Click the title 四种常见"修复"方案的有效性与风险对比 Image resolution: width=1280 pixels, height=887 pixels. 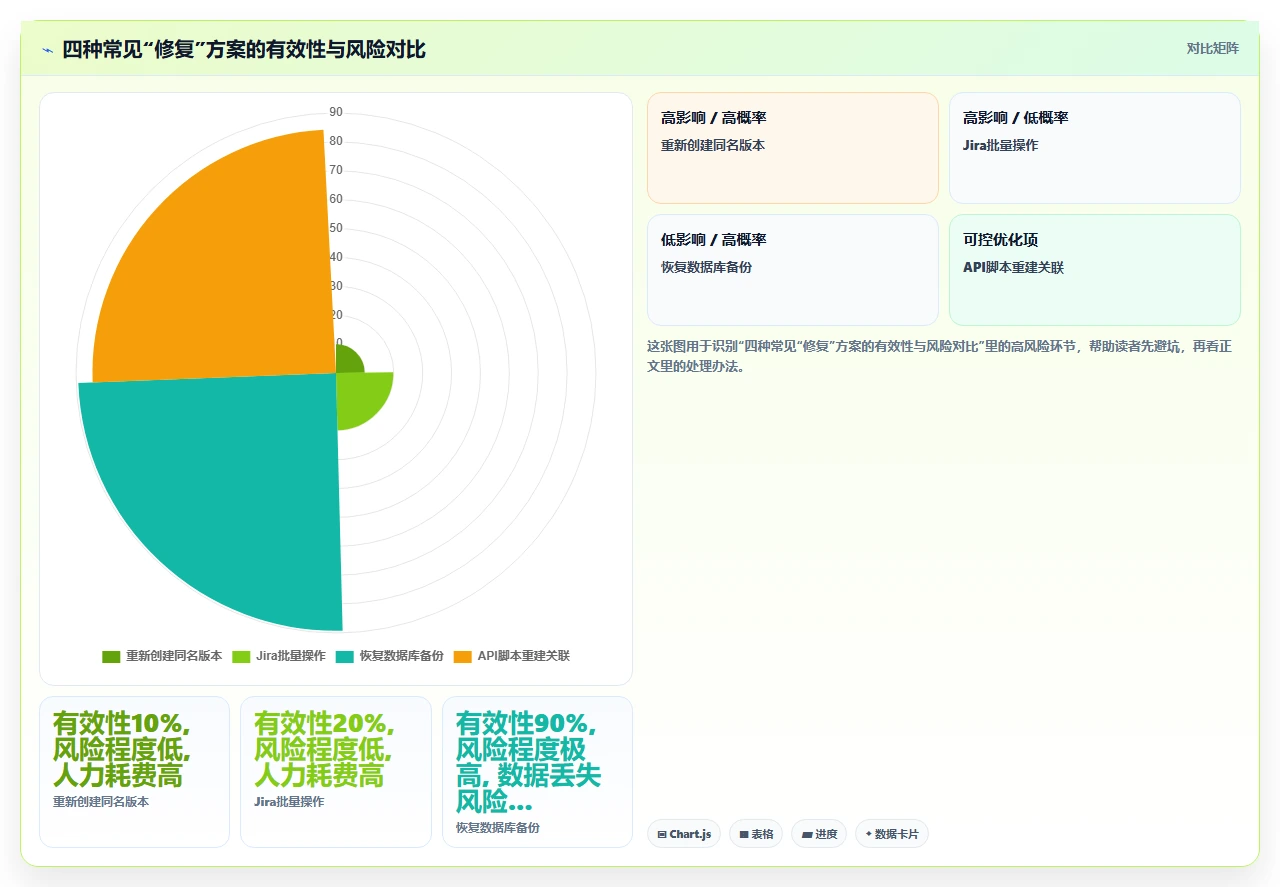(244, 49)
